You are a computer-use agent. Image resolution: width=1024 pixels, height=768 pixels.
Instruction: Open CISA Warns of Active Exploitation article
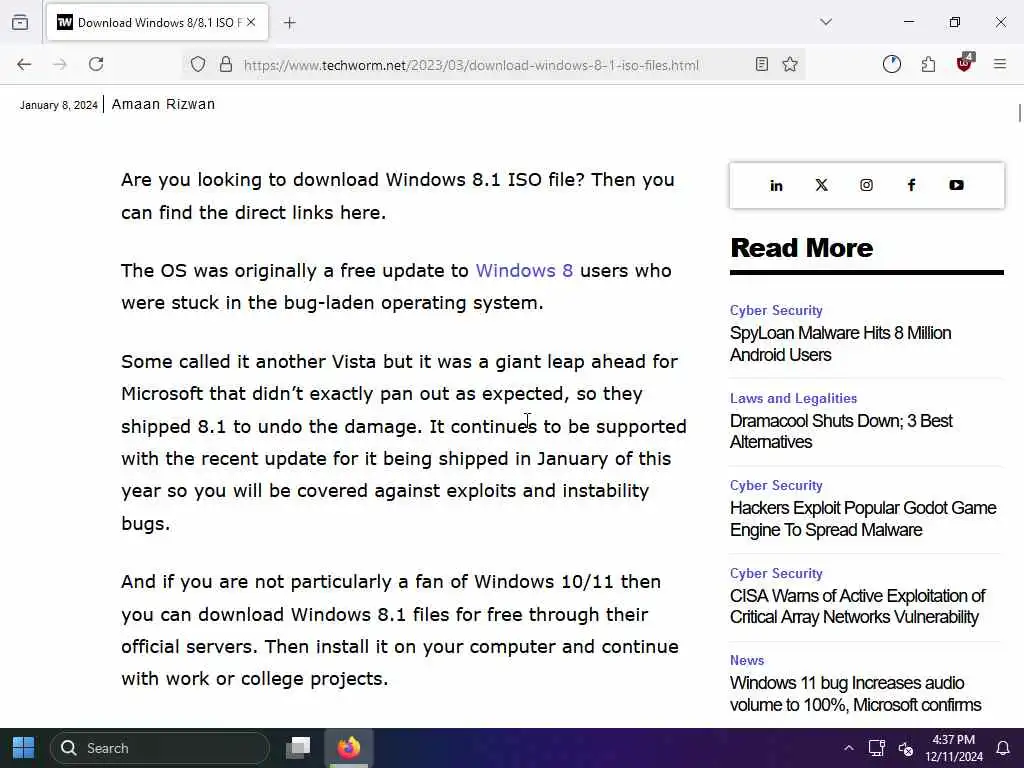(x=857, y=606)
